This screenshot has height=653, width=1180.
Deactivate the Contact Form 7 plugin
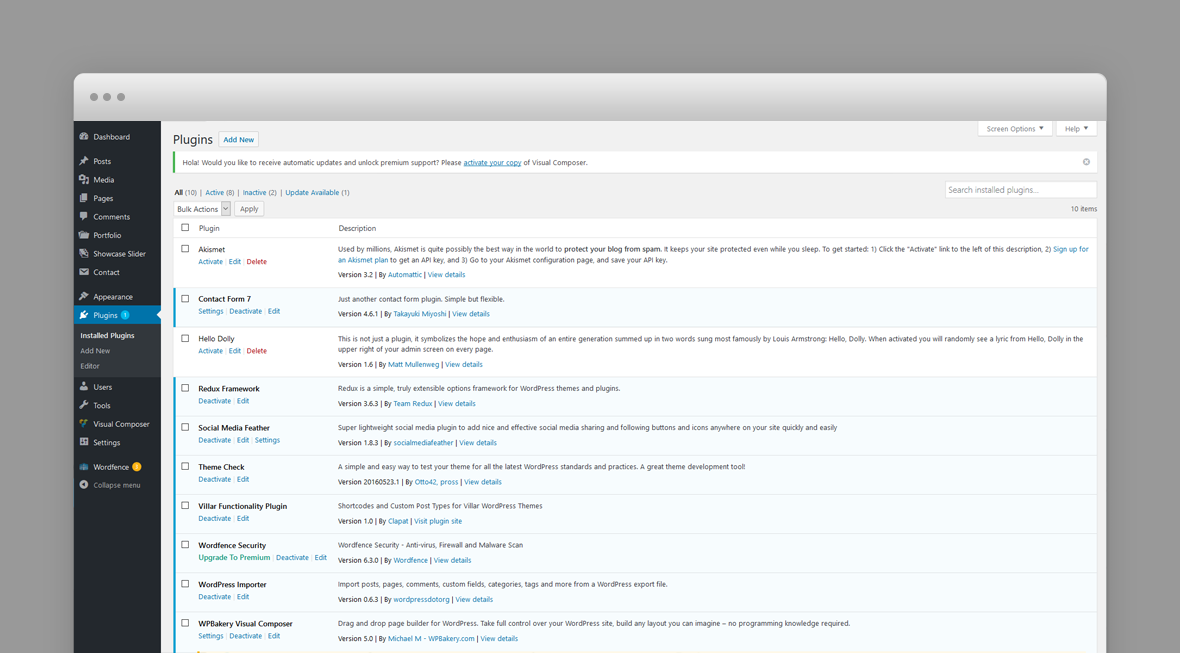(x=246, y=311)
